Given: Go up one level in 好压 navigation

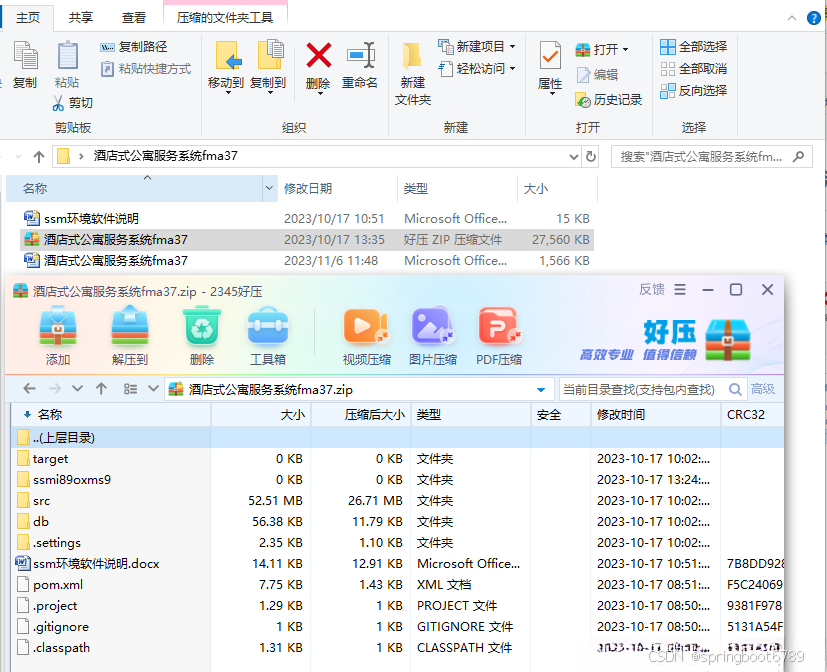Looking at the screenshot, I should [101, 389].
